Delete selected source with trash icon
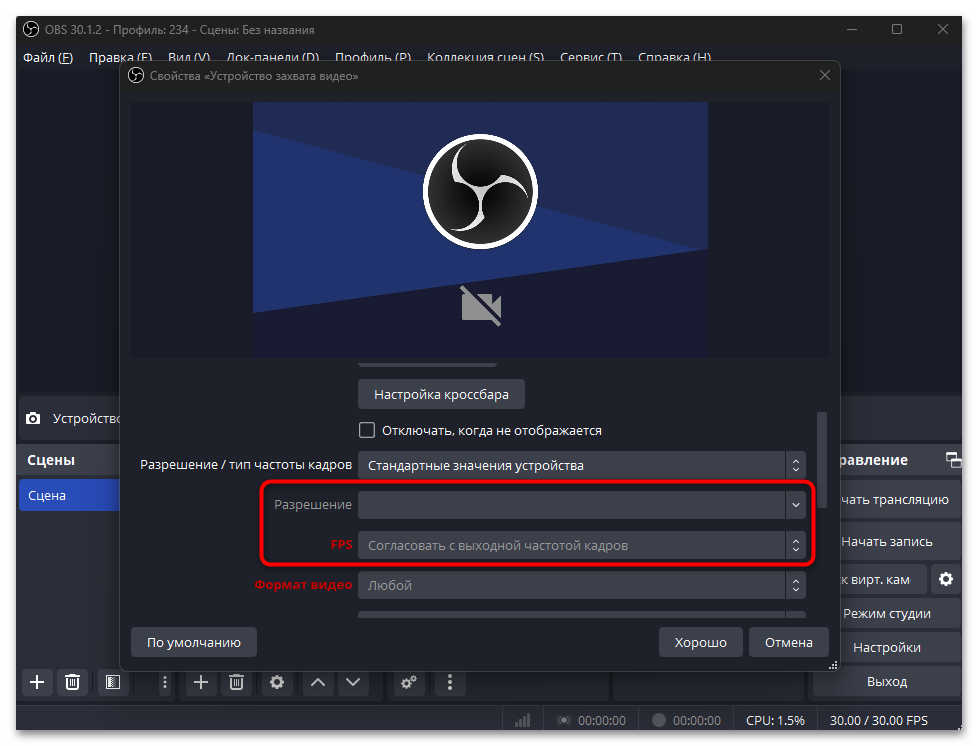This screenshot has width=978, height=746. point(236,682)
